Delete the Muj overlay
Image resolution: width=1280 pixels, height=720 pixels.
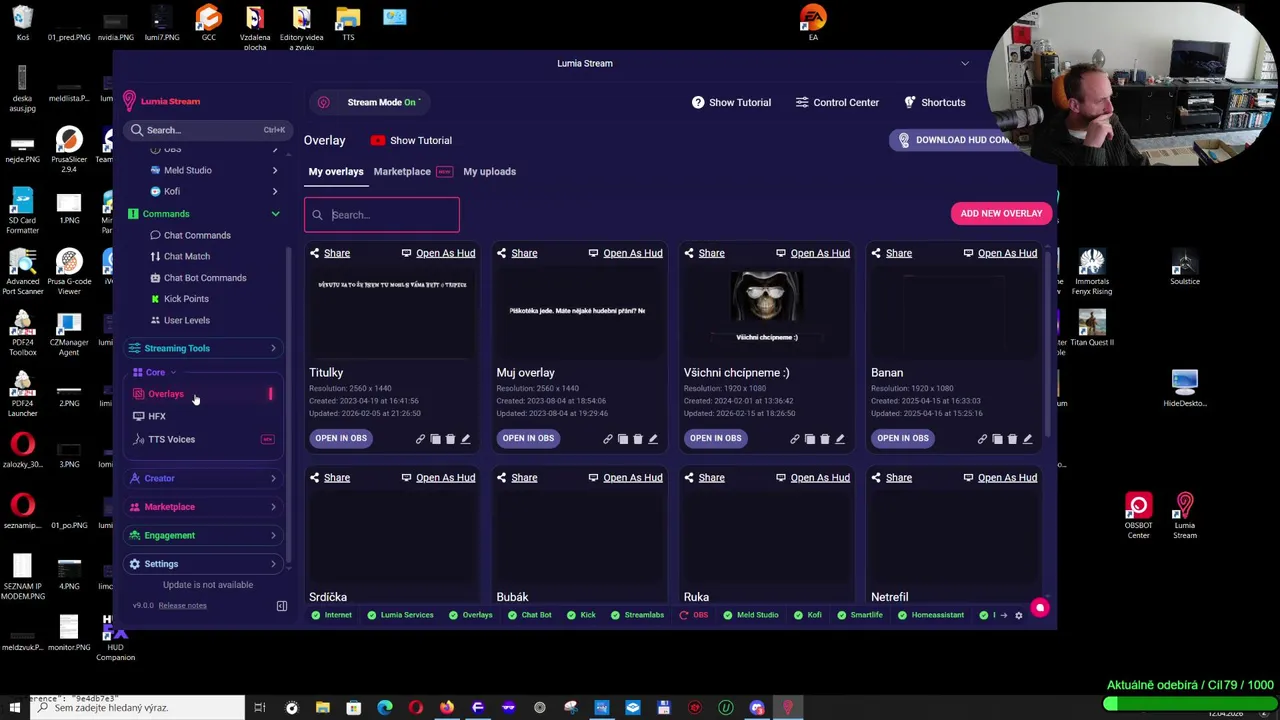click(637, 438)
